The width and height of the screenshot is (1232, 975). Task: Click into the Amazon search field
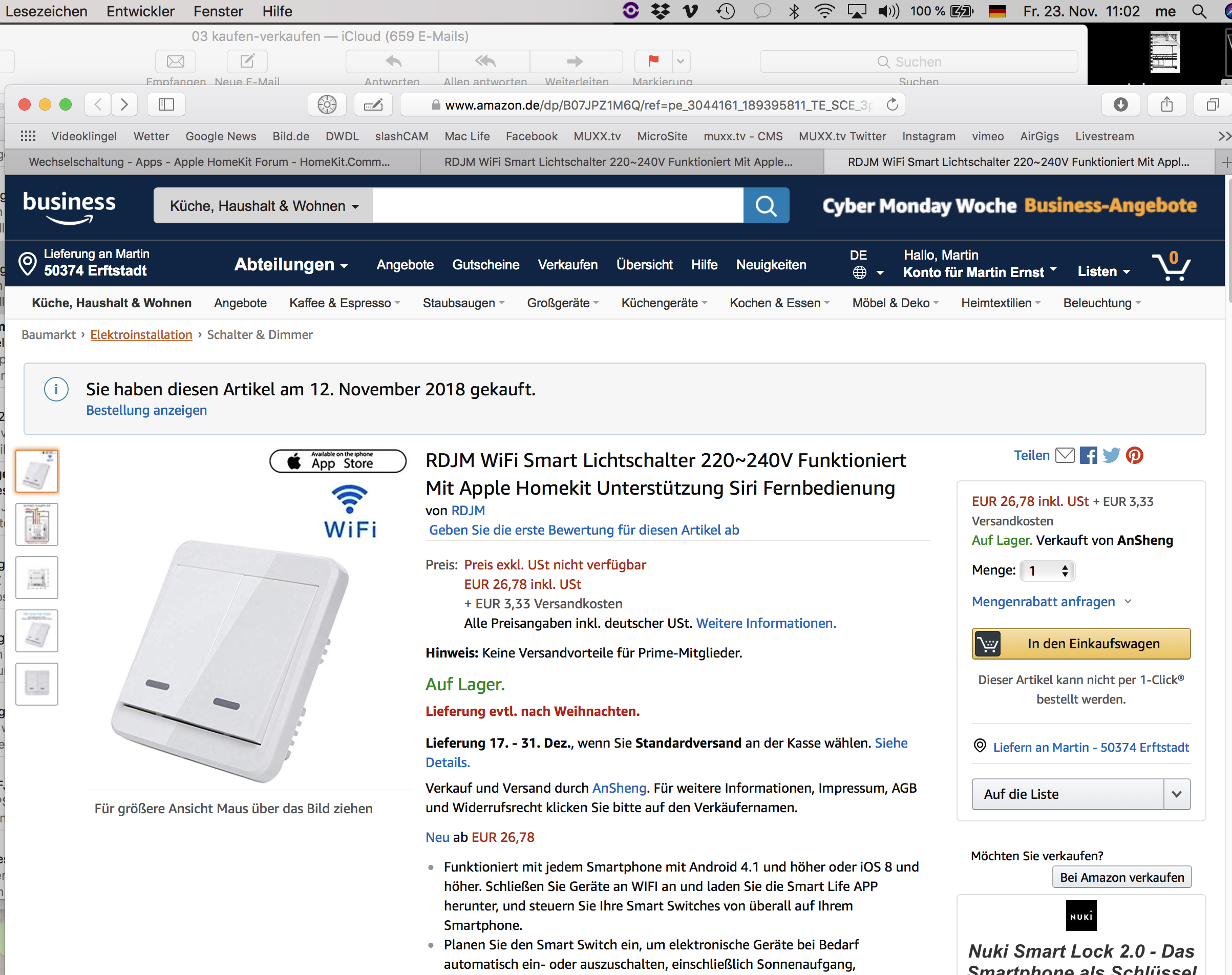coord(558,205)
